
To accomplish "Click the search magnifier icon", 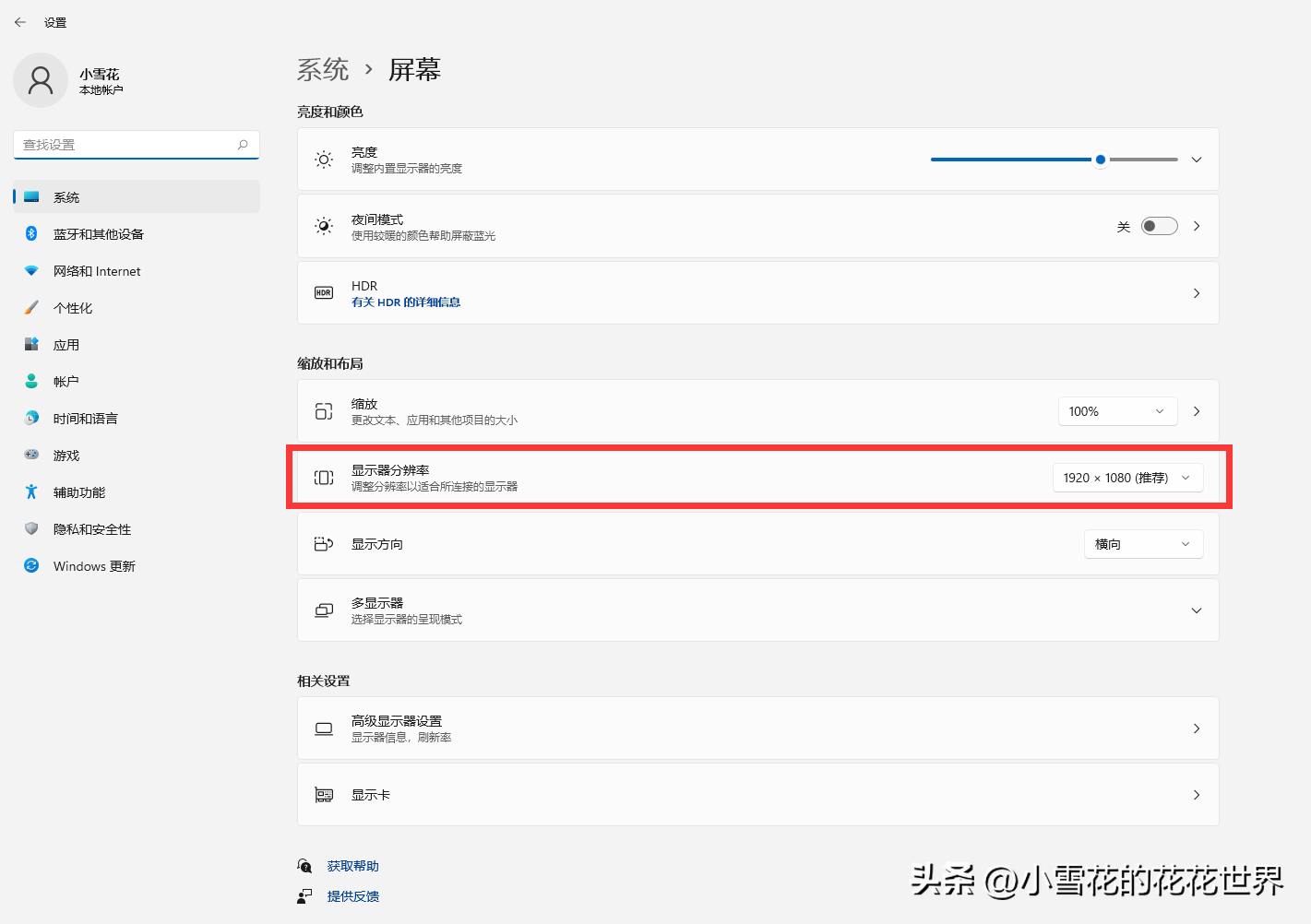I will [x=243, y=145].
